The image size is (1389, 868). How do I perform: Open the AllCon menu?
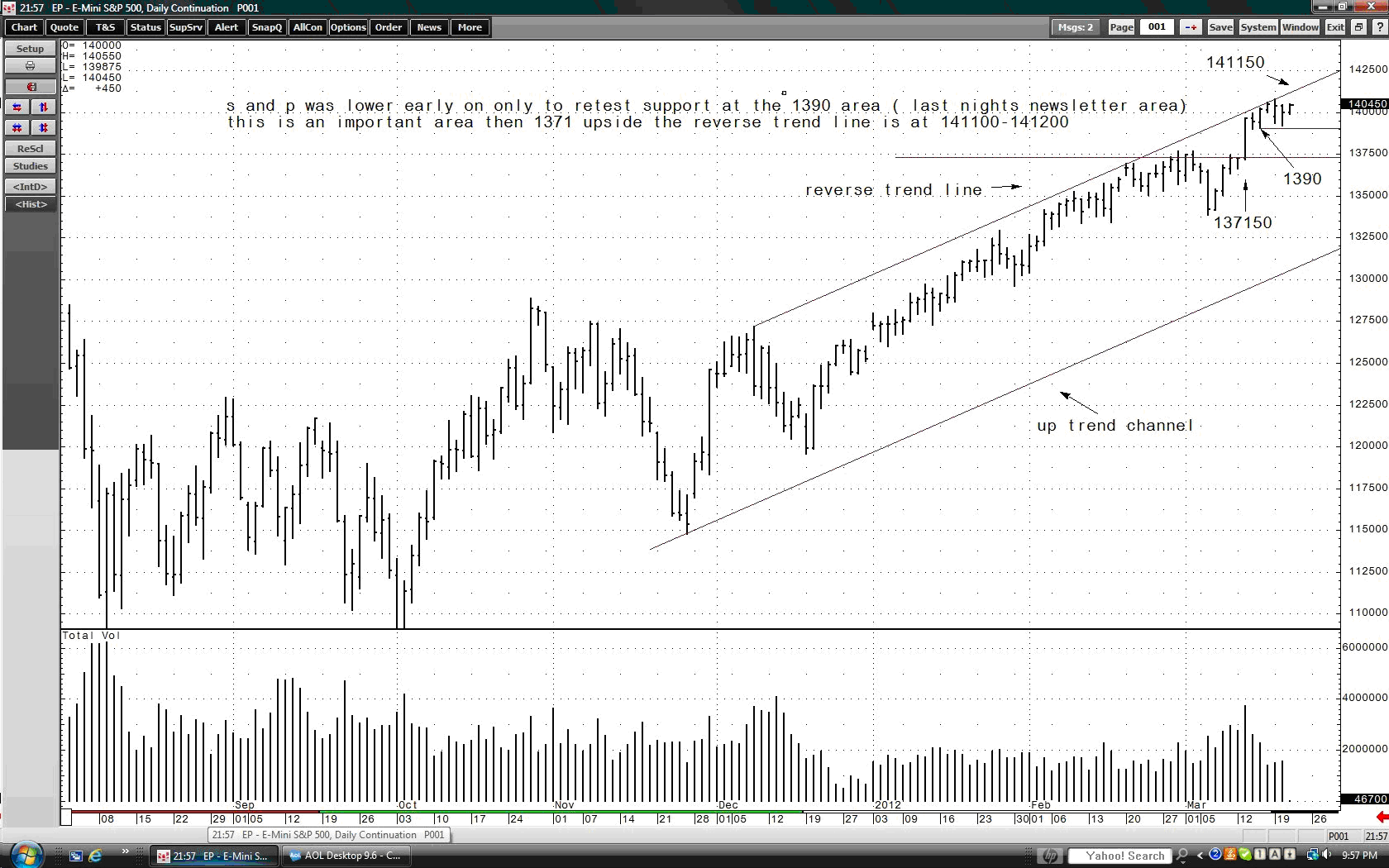pyautogui.click(x=308, y=27)
